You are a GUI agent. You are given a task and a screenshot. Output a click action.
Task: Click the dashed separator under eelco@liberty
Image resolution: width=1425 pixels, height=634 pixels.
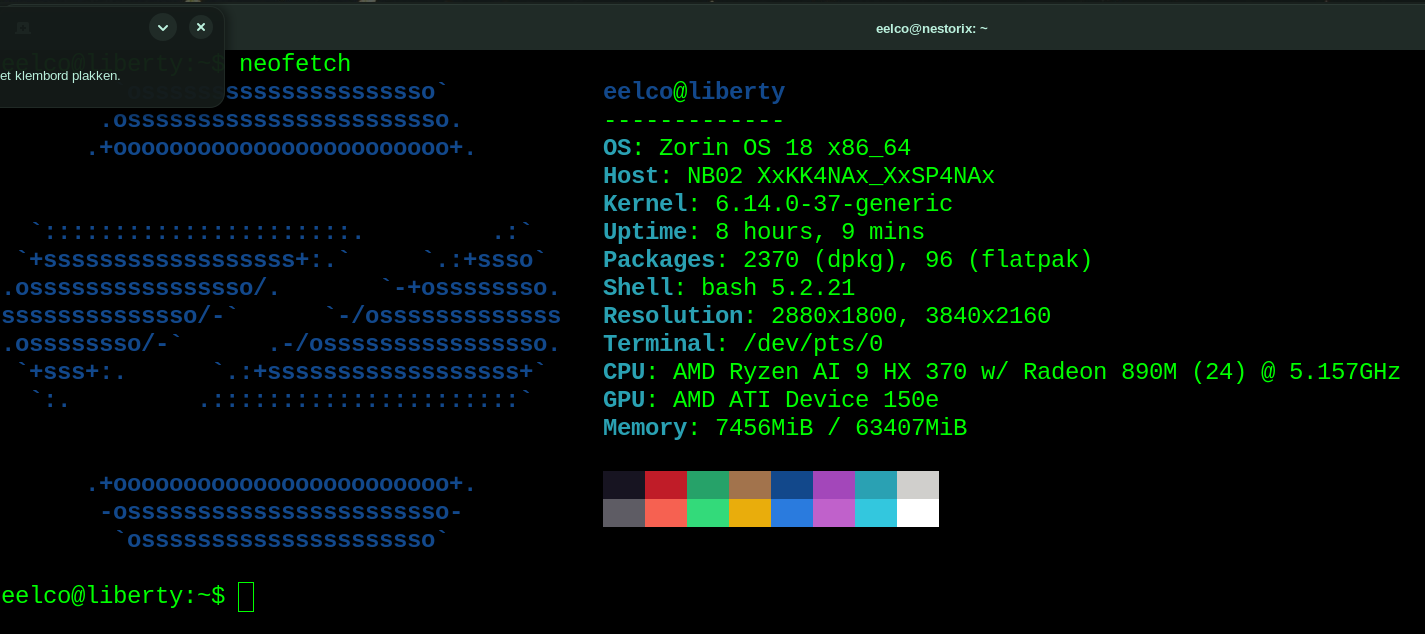(693, 119)
